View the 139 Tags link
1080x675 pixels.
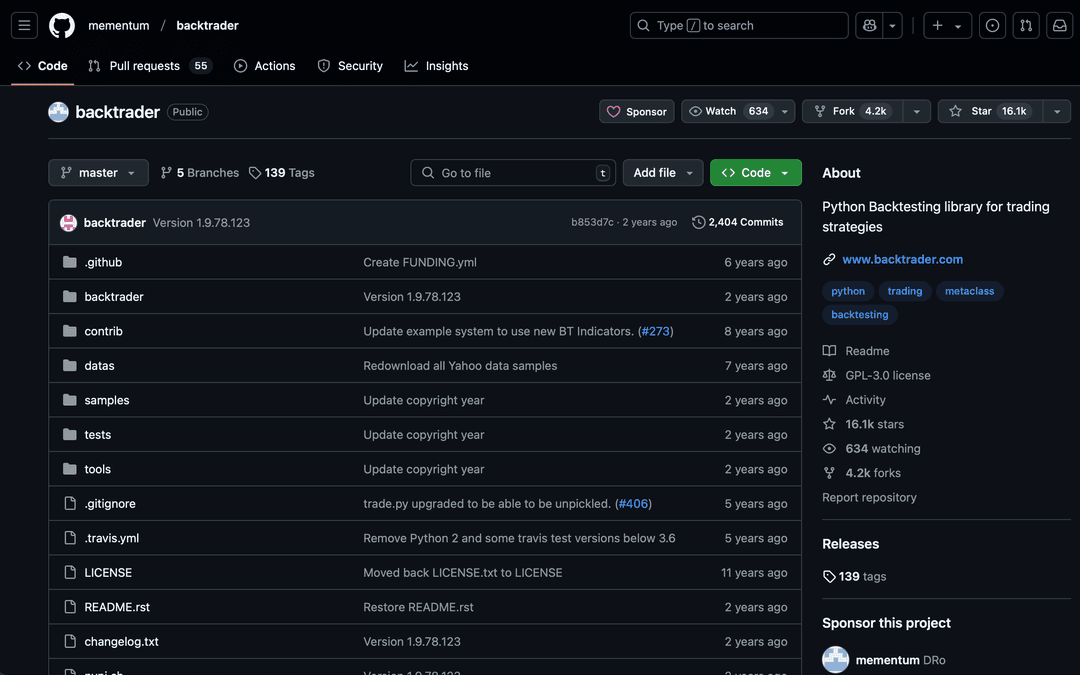coord(282,173)
